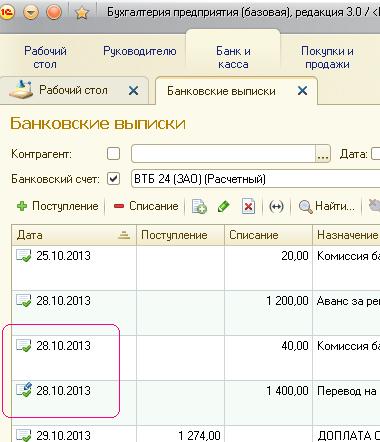Screen dimensions: 380x442
Task: Click the set interval arrows icon
Action: (276, 207)
